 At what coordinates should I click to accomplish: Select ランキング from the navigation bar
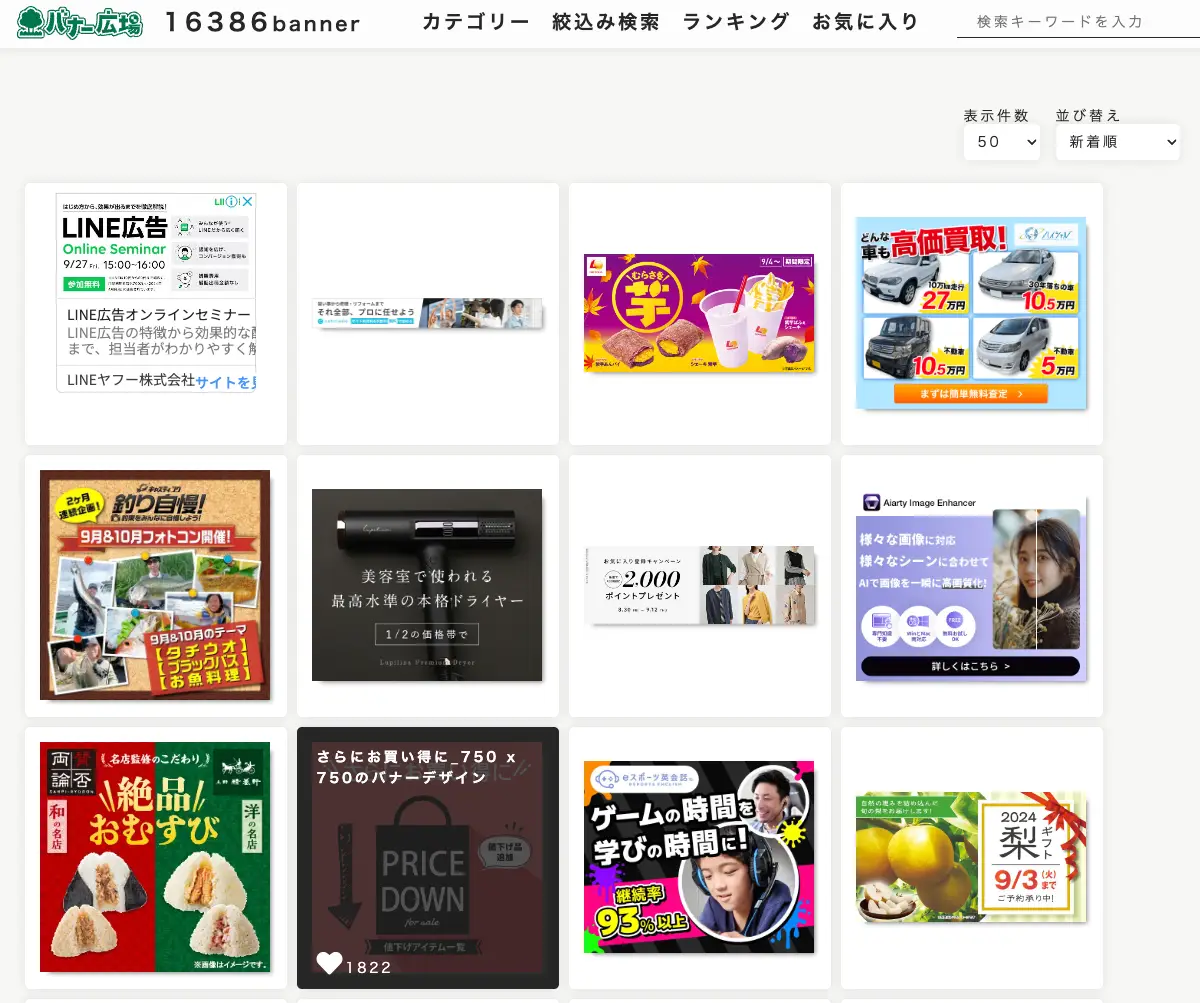[x=735, y=19]
